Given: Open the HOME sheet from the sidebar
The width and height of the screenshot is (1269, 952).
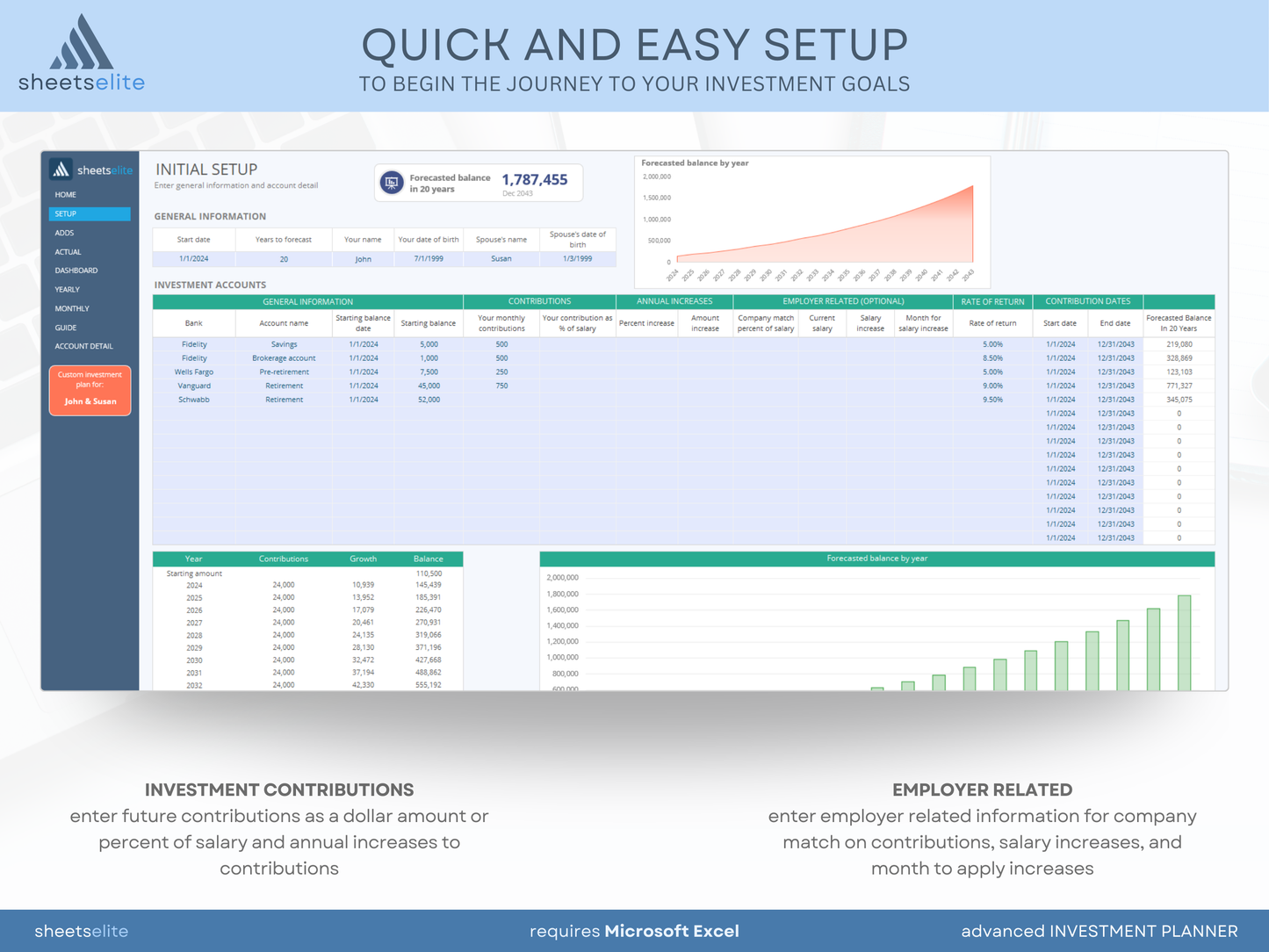Looking at the screenshot, I should pyautogui.click(x=66, y=195).
